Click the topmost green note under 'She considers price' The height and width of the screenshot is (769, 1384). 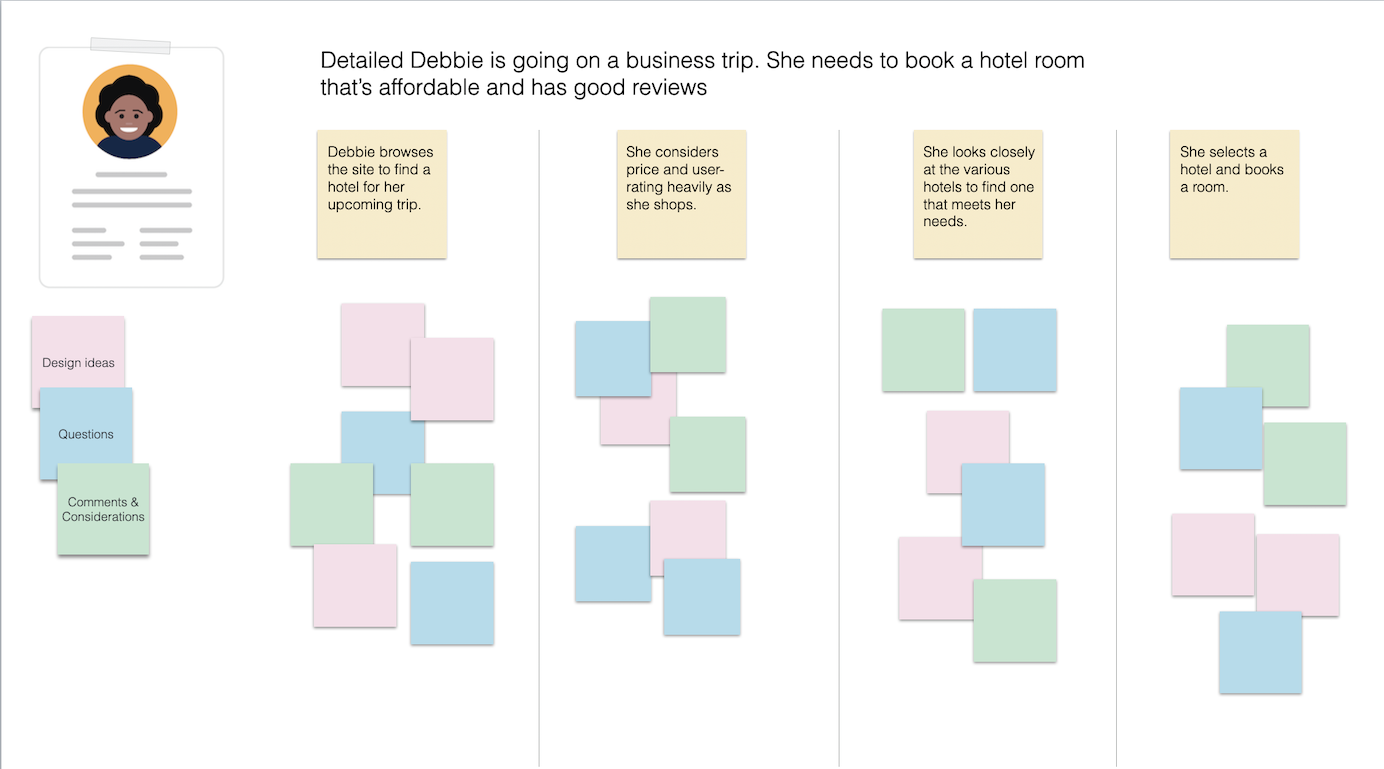point(688,334)
